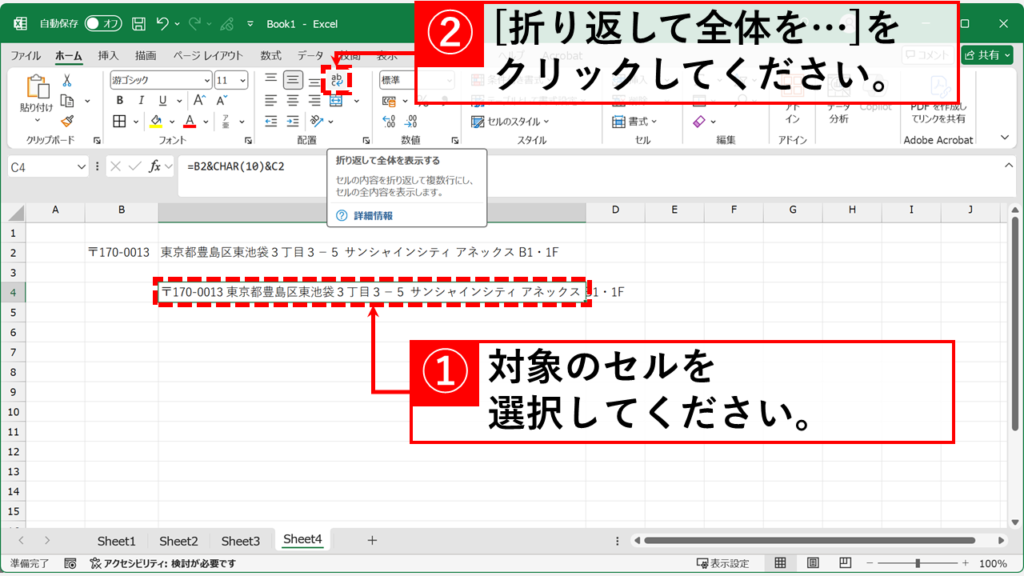Click the Merge and Center icon
The image size is (1024, 576).
(336, 101)
